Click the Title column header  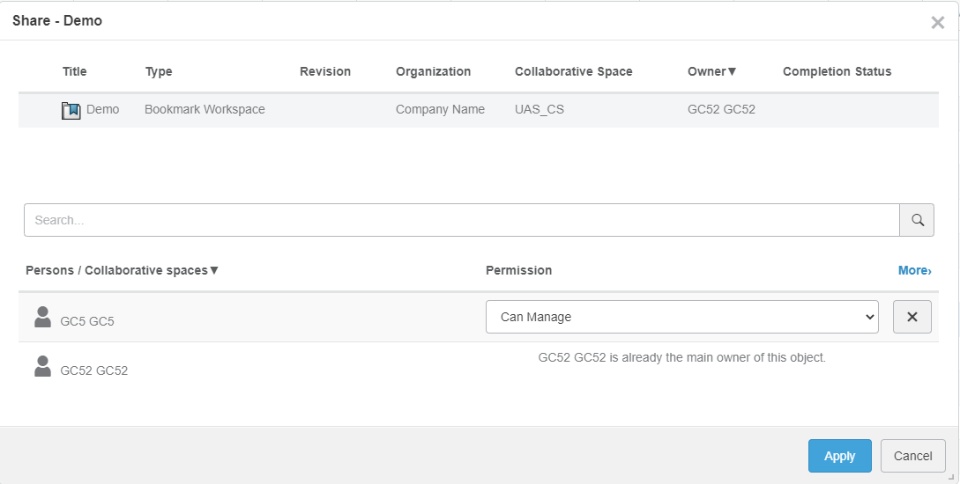point(75,72)
